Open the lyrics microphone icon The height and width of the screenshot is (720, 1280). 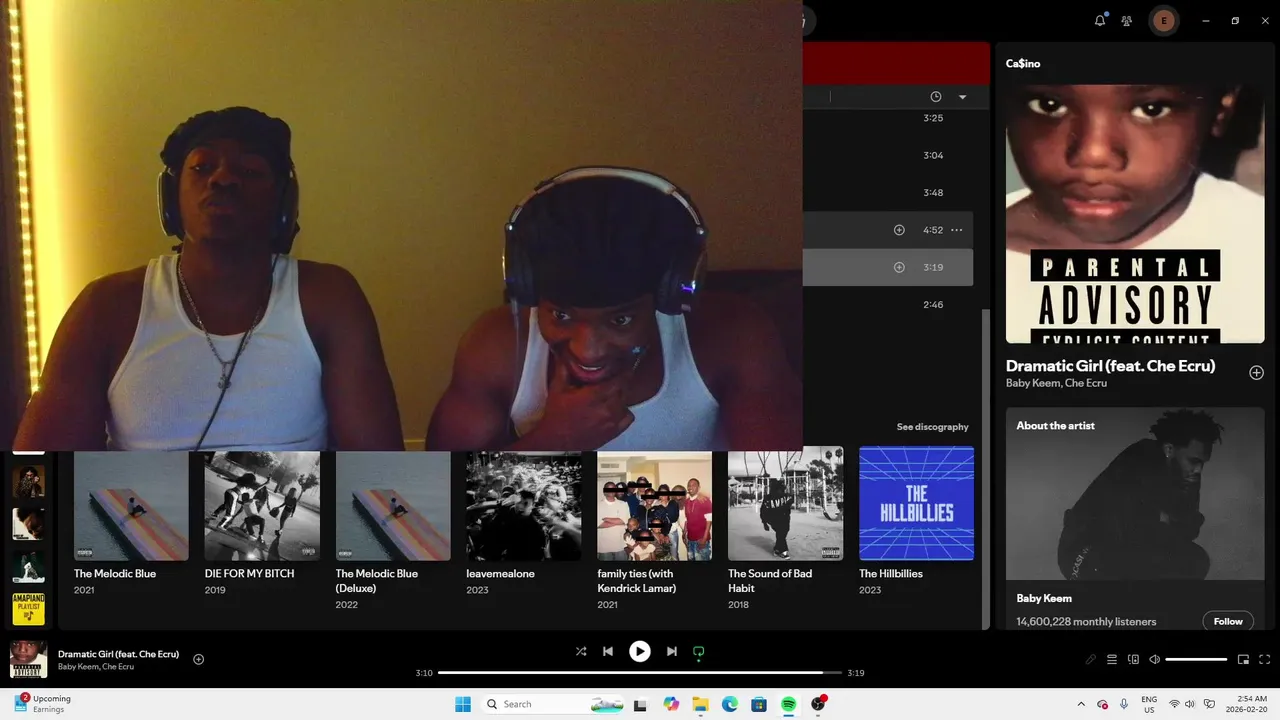(1091, 659)
